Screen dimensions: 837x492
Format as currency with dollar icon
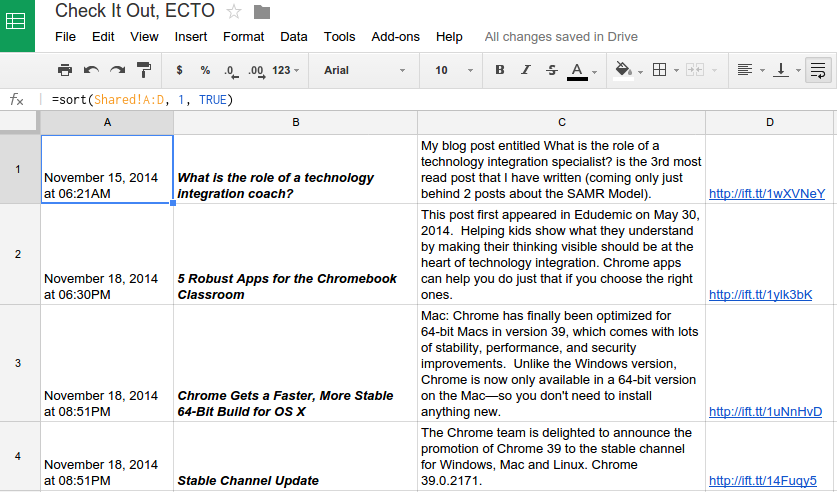[179, 70]
